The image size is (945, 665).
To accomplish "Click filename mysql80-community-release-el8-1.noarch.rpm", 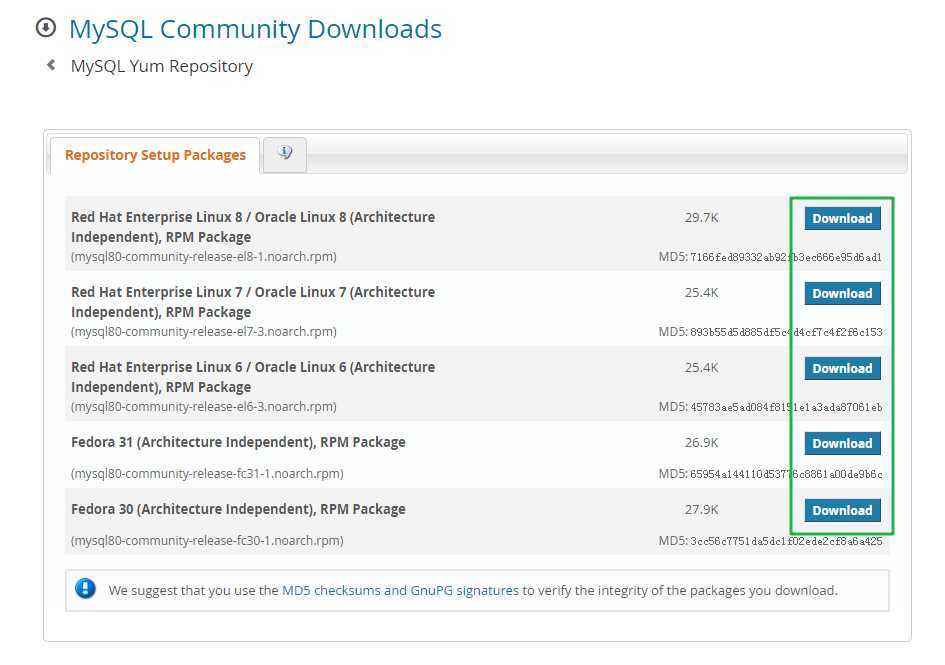I will coord(204,257).
